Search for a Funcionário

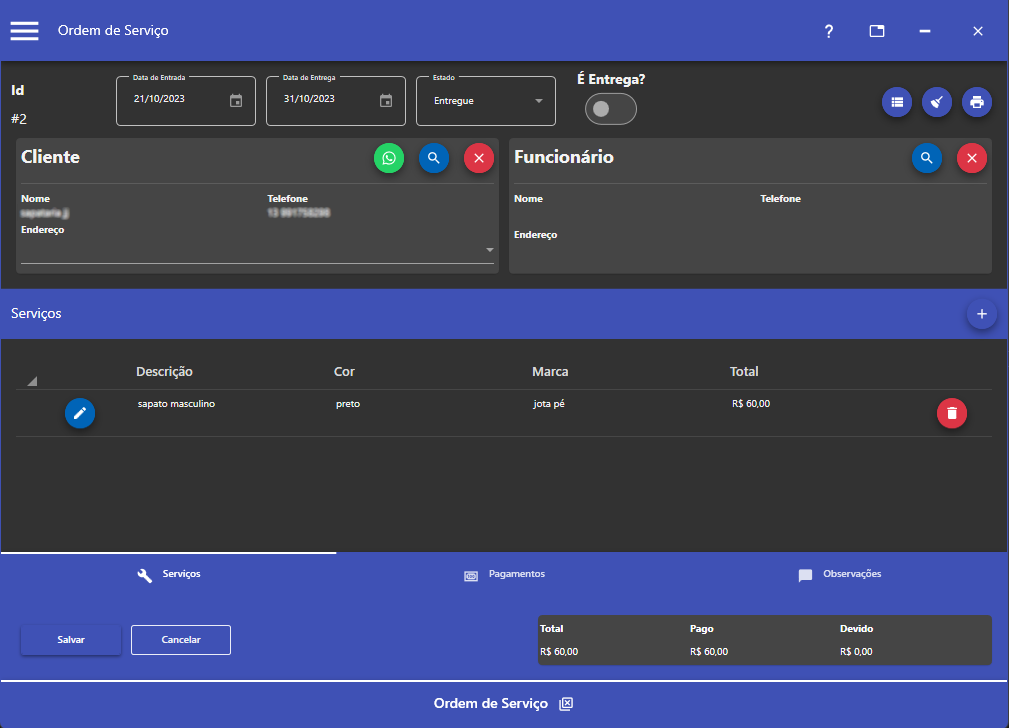point(927,158)
